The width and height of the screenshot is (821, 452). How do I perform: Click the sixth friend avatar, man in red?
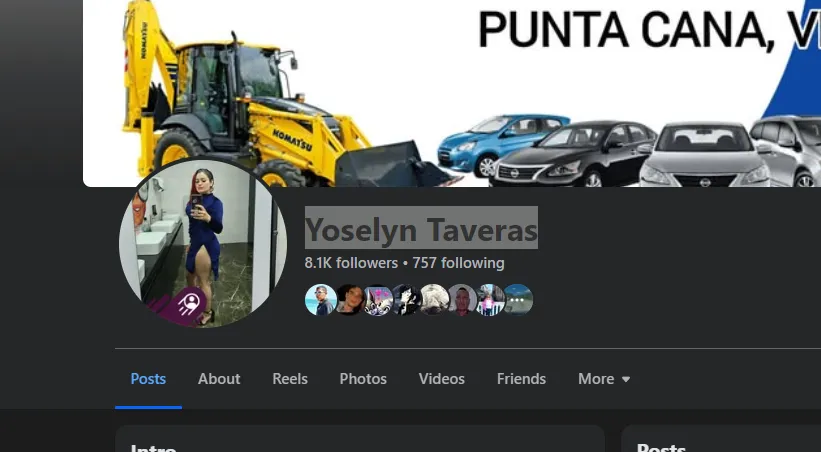[462, 300]
